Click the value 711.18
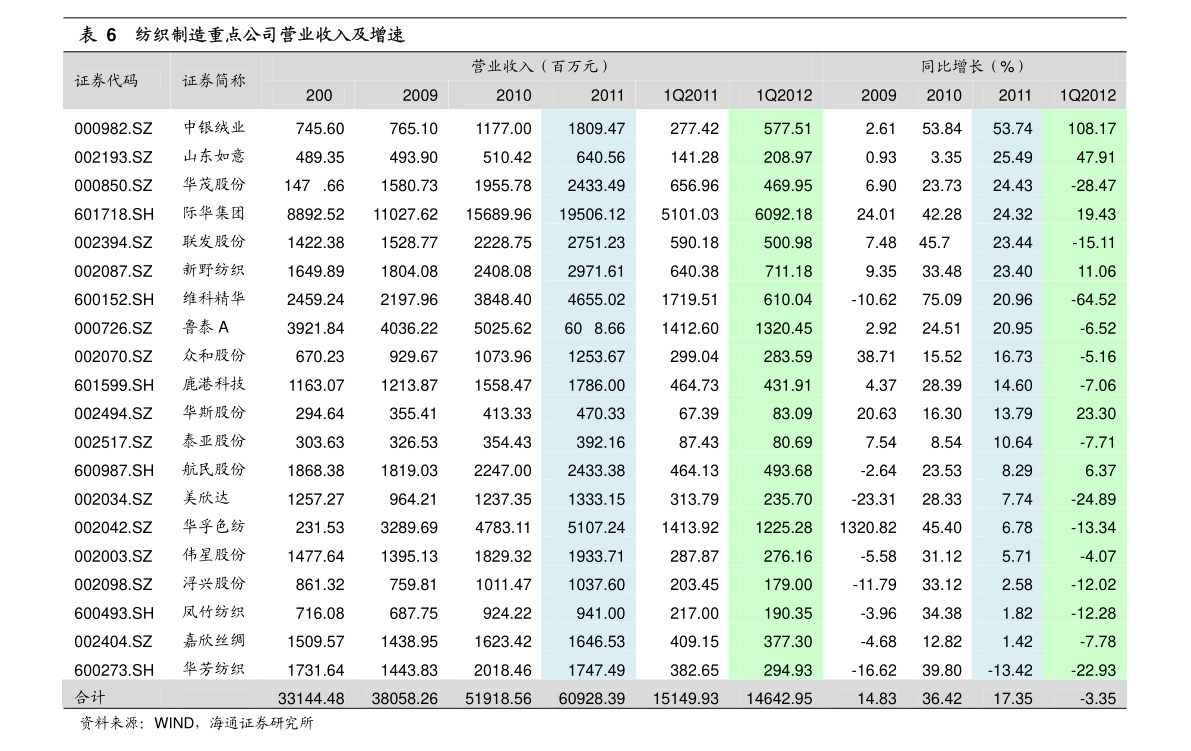1191x751 pixels. point(788,271)
